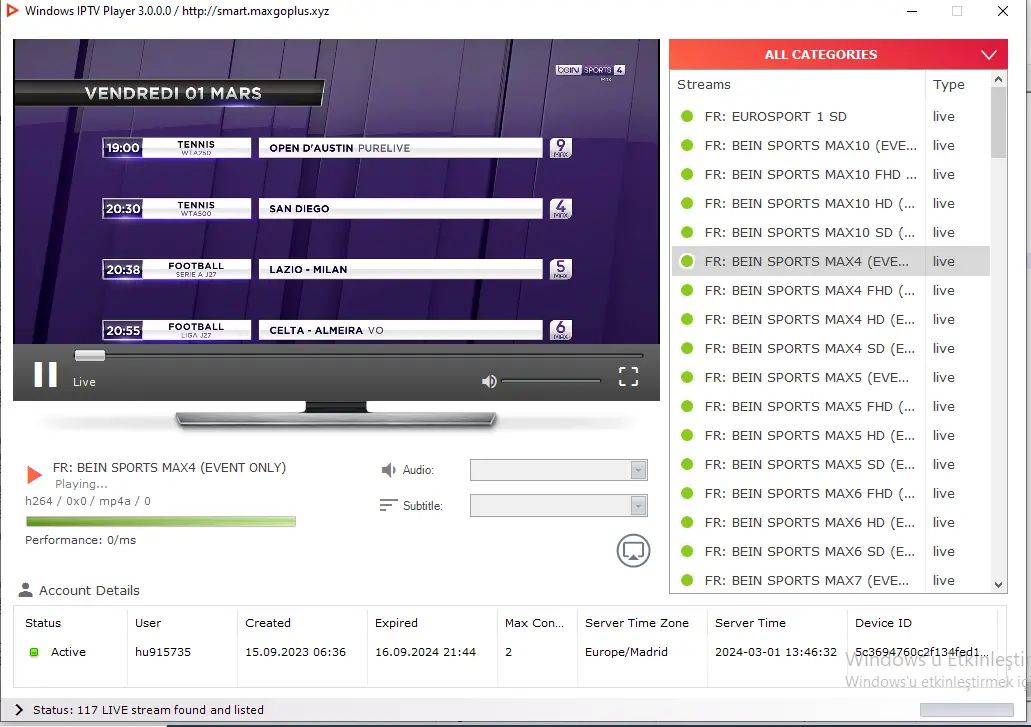This screenshot has width=1031, height=727.
Task: Pause the live stream playback
Action: [45, 375]
